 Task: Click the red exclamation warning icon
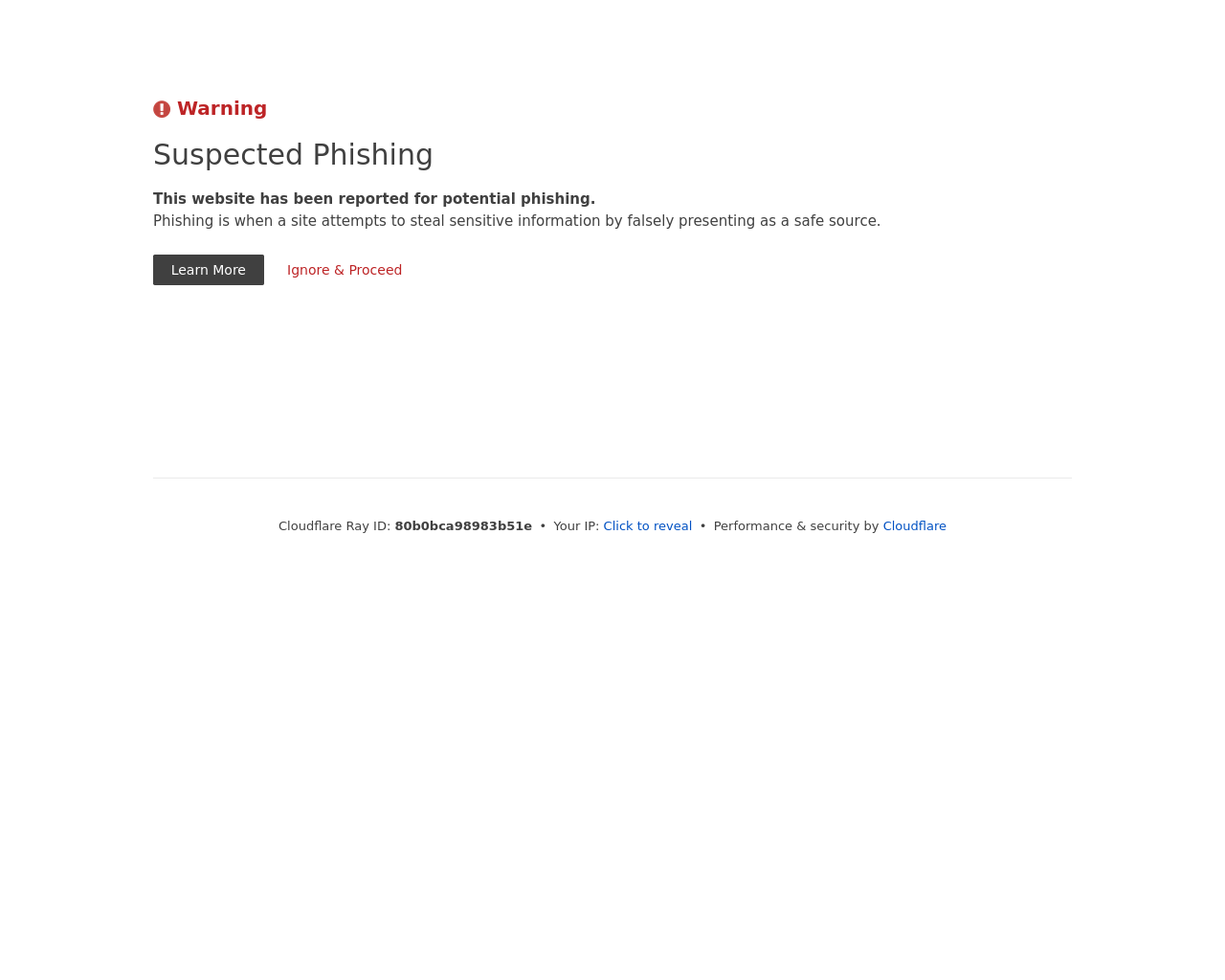click(x=162, y=109)
